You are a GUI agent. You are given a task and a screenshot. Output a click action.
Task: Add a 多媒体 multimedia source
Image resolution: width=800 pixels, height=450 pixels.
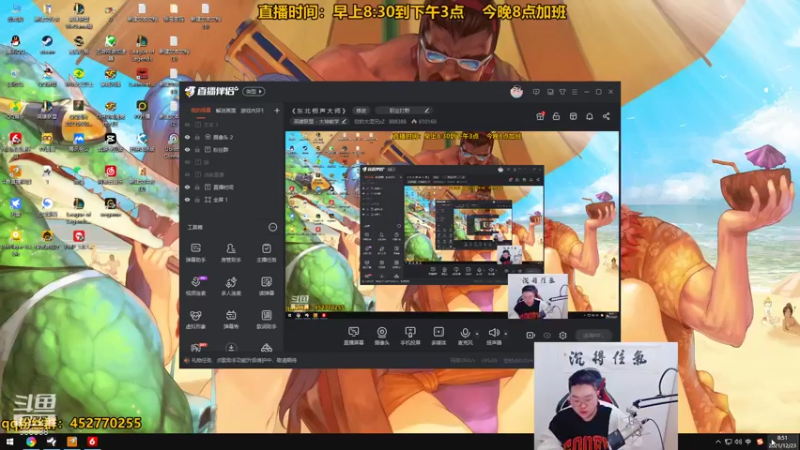pos(439,336)
